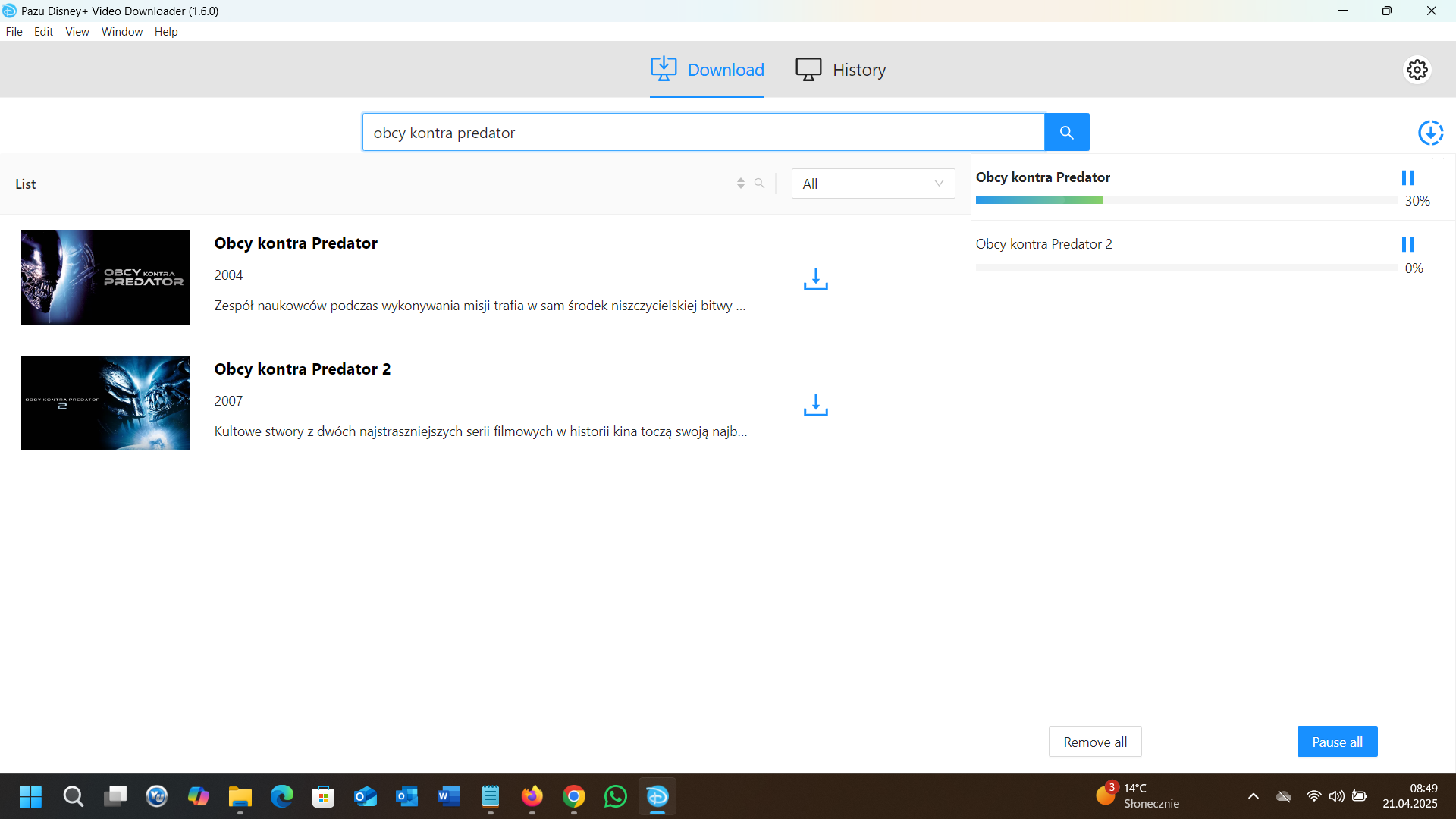
Task: Pause the Obcy kontra Predator download
Action: (x=1408, y=177)
